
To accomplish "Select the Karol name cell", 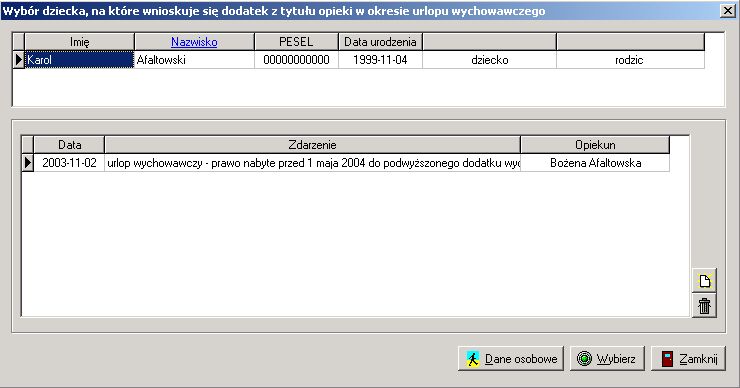I will point(79,59).
